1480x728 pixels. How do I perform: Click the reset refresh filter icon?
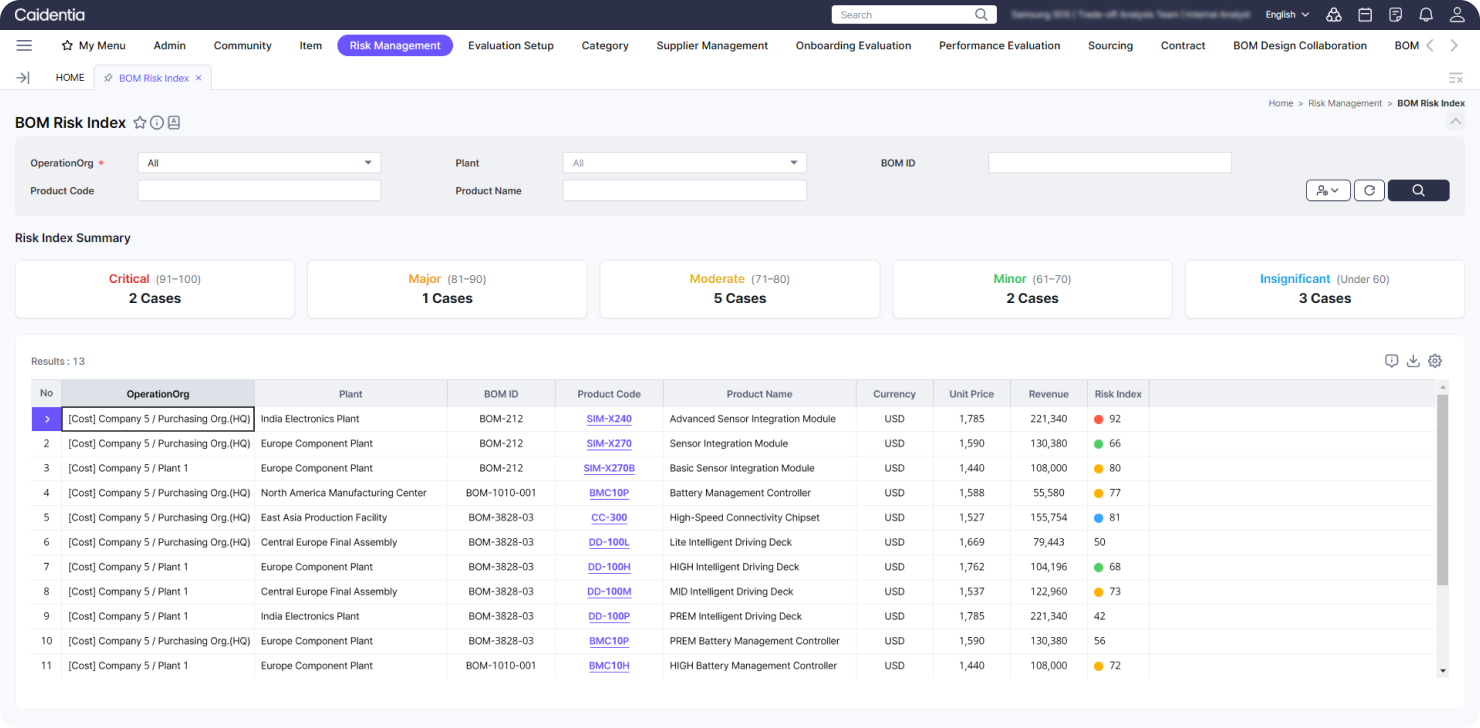click(1369, 190)
